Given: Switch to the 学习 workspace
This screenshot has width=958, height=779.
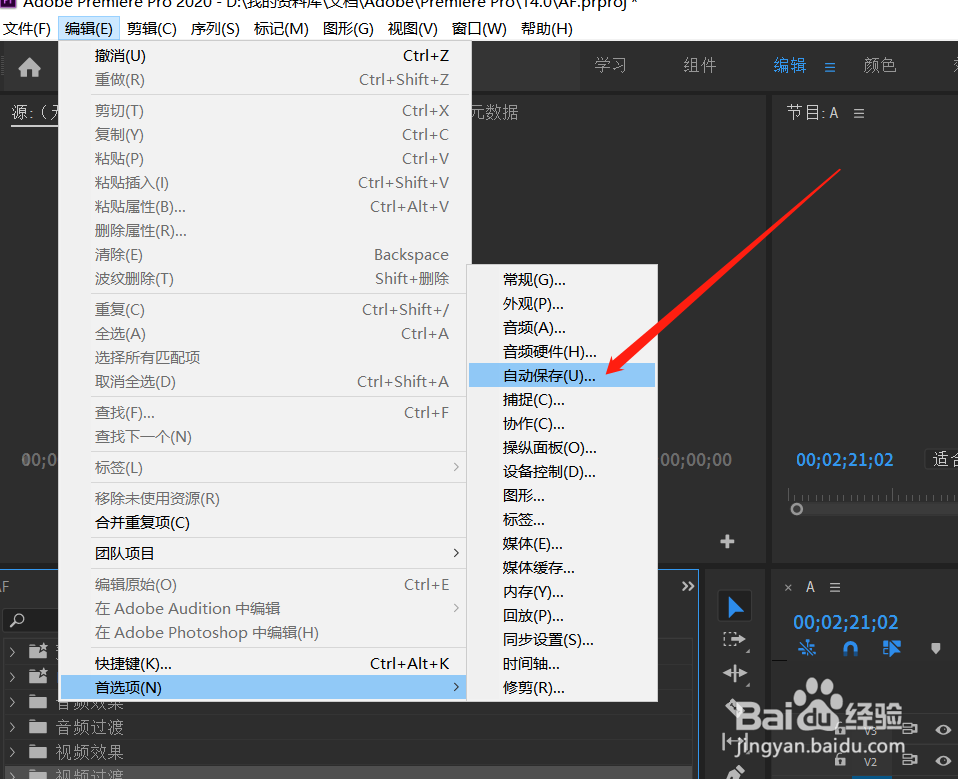Looking at the screenshot, I should pyautogui.click(x=610, y=65).
